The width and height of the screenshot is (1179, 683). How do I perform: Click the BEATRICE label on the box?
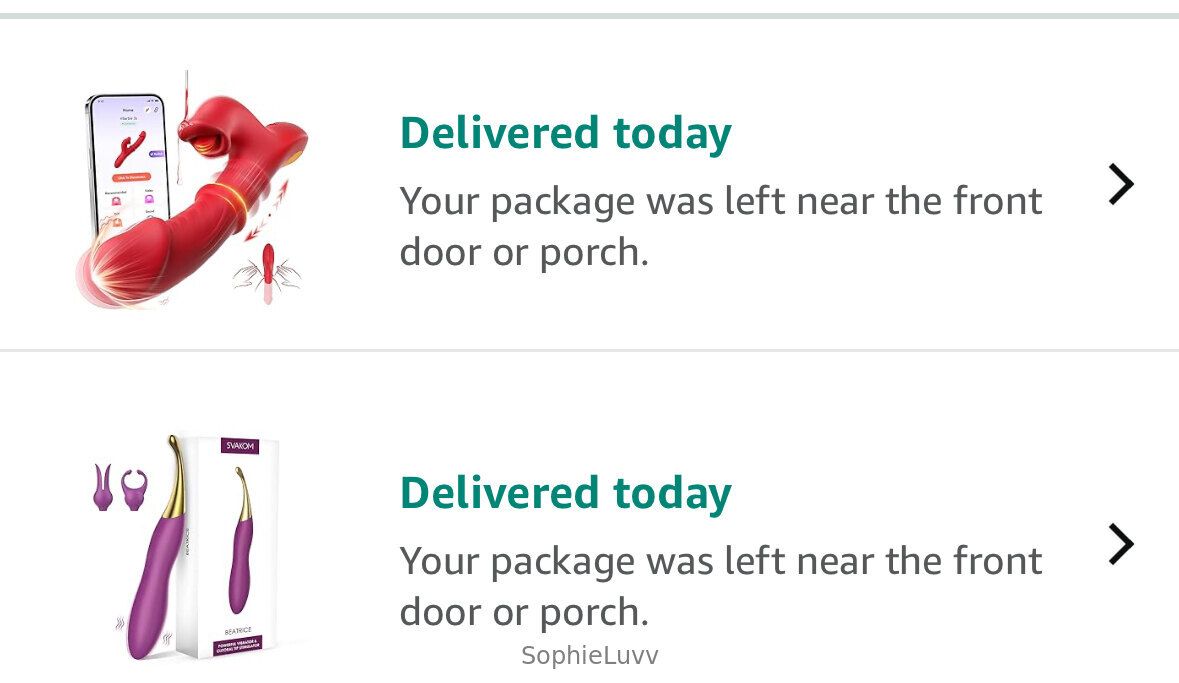pos(239,632)
